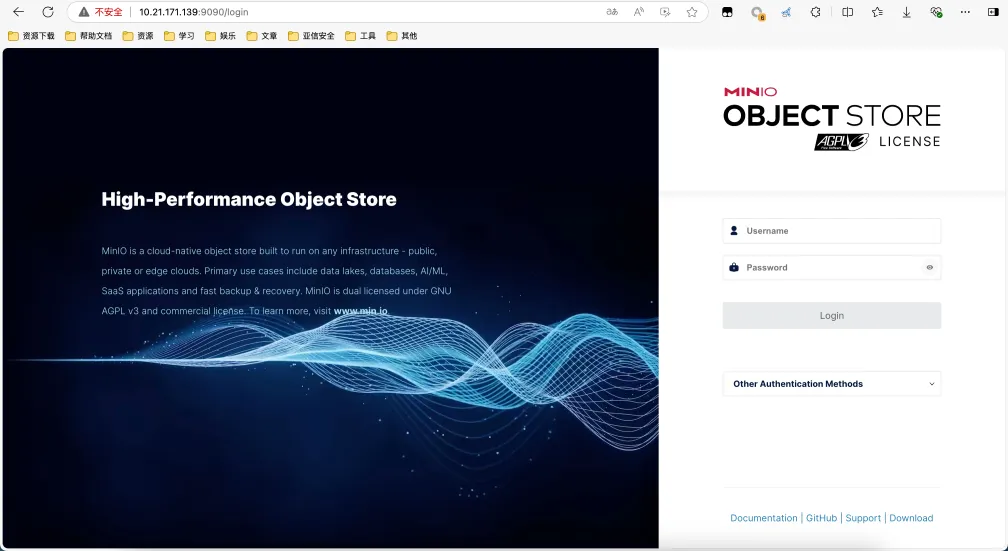Click the extension icon with orange badge
This screenshot has height=551, width=1008.
pos(757,12)
